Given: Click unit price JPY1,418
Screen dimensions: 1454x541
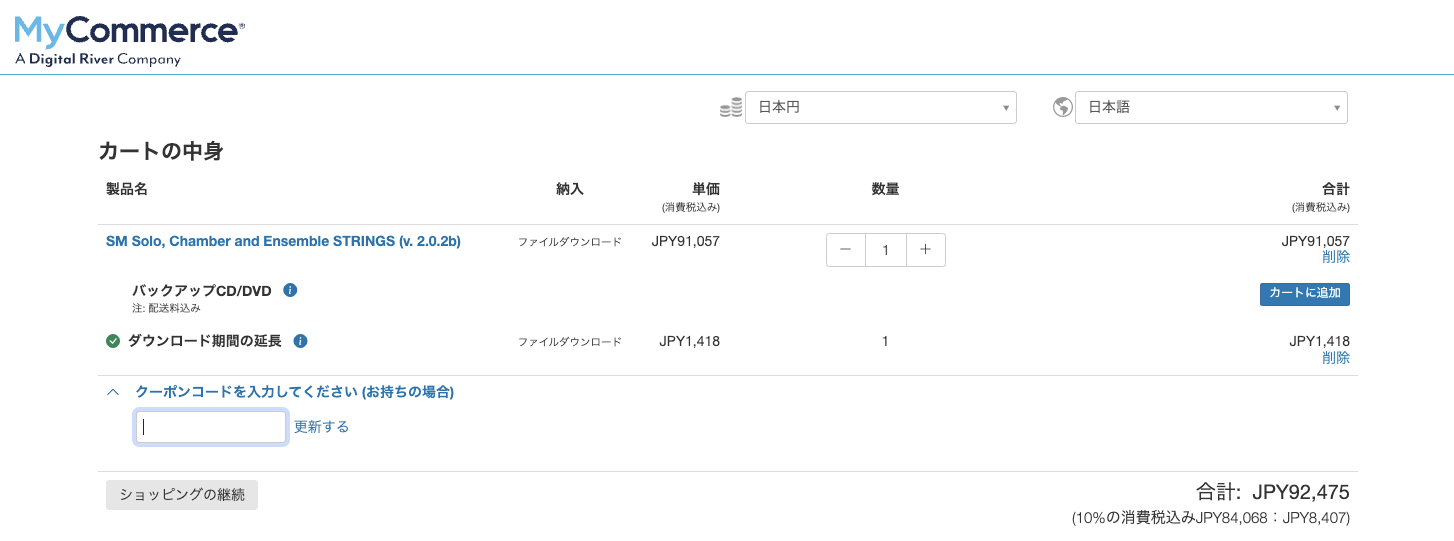Looking at the screenshot, I should [689, 341].
